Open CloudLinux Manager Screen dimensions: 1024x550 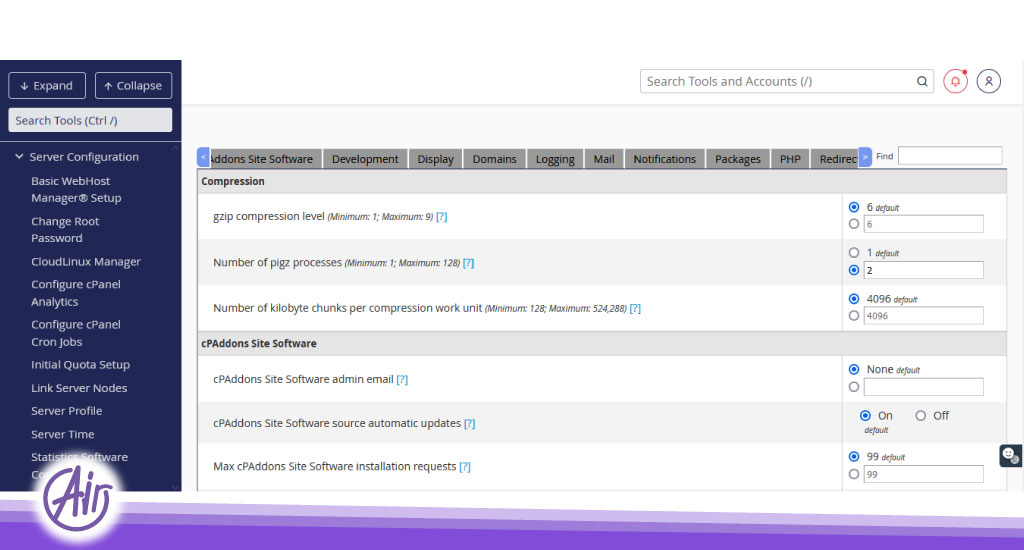(86, 262)
